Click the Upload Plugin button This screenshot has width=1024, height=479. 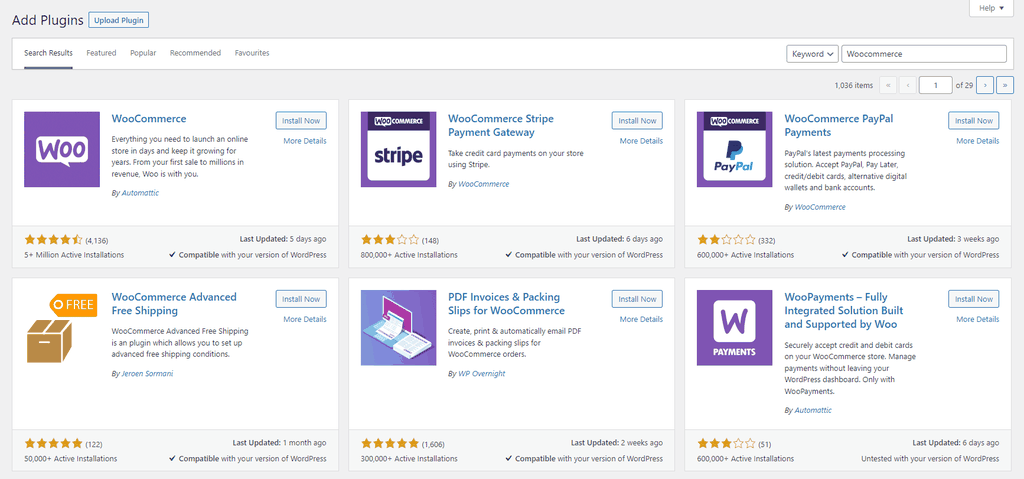tap(119, 20)
